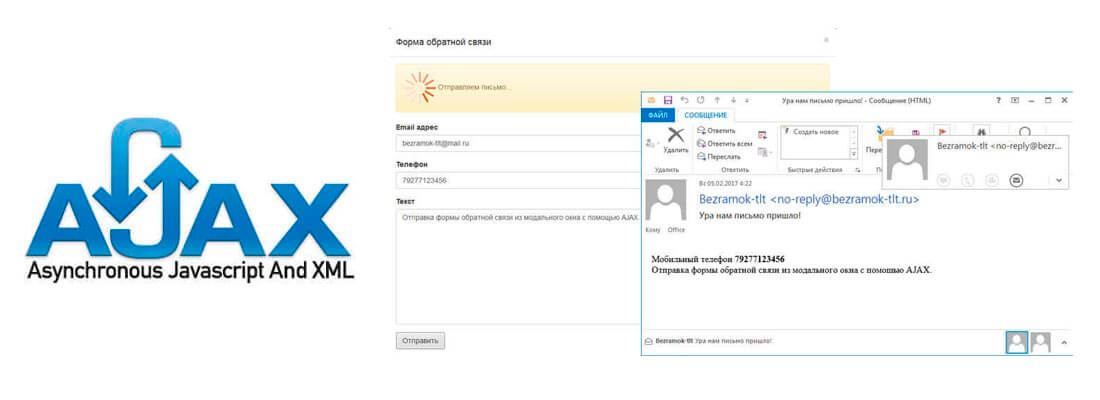The width and height of the screenshot is (1100, 400).
Task: Submit the feedback form with Отправить
Action: tap(420, 340)
